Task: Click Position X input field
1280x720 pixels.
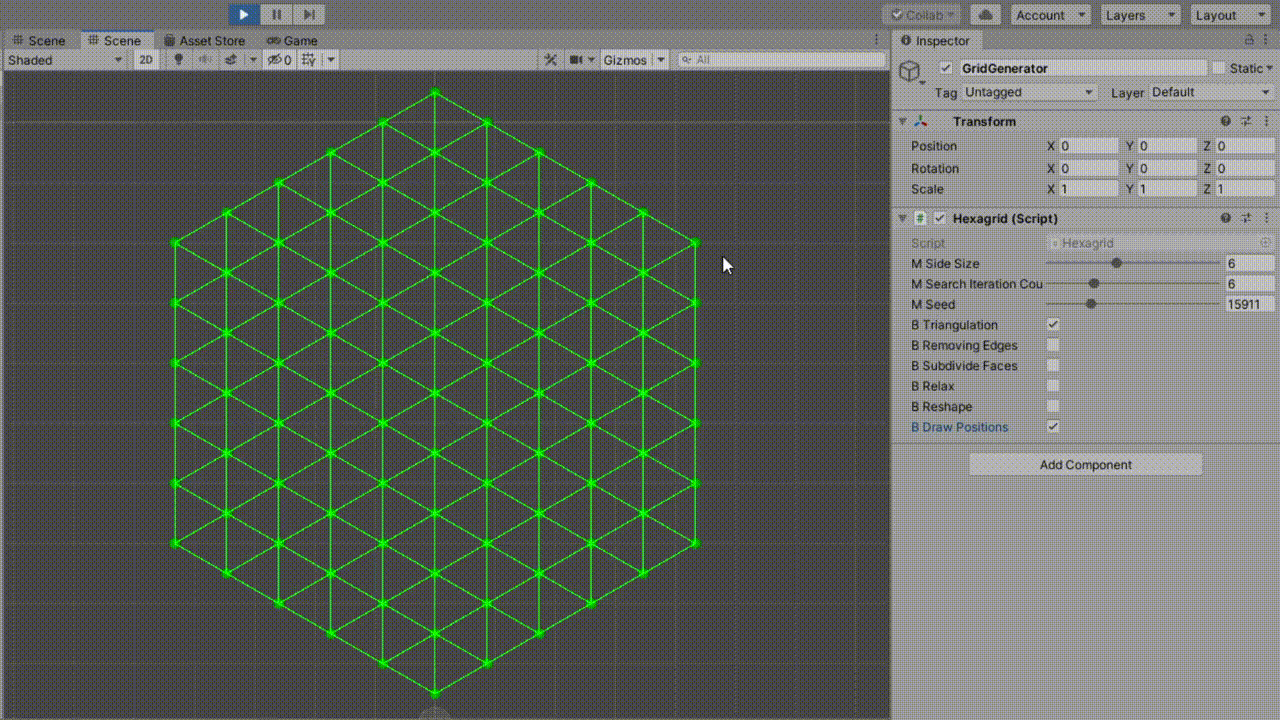Action: (x=1088, y=146)
